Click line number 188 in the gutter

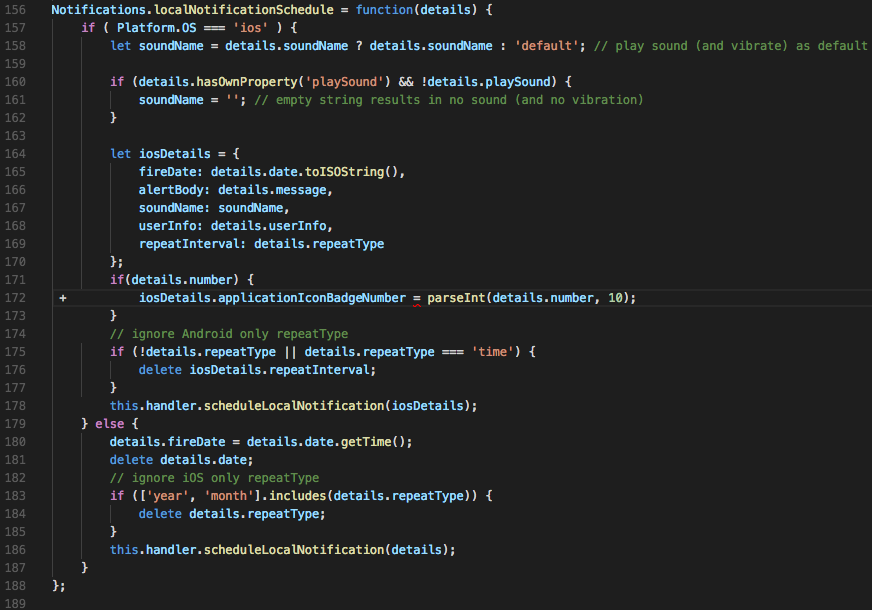pyautogui.click(x=15, y=586)
